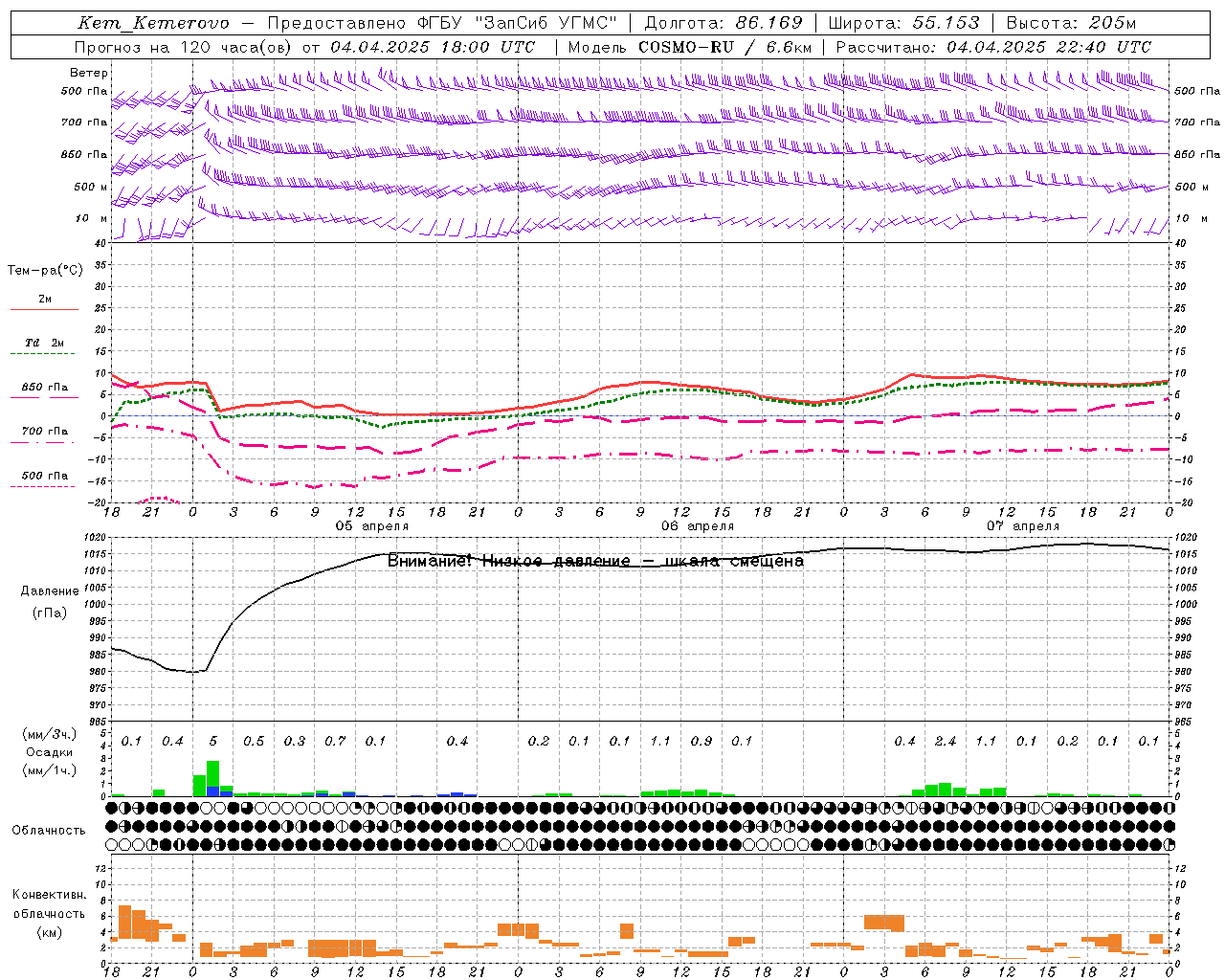The image size is (1225, 980).
Task: Select the text ФГБУ "ЗапСиб УГМС"
Action: [x=519, y=23]
